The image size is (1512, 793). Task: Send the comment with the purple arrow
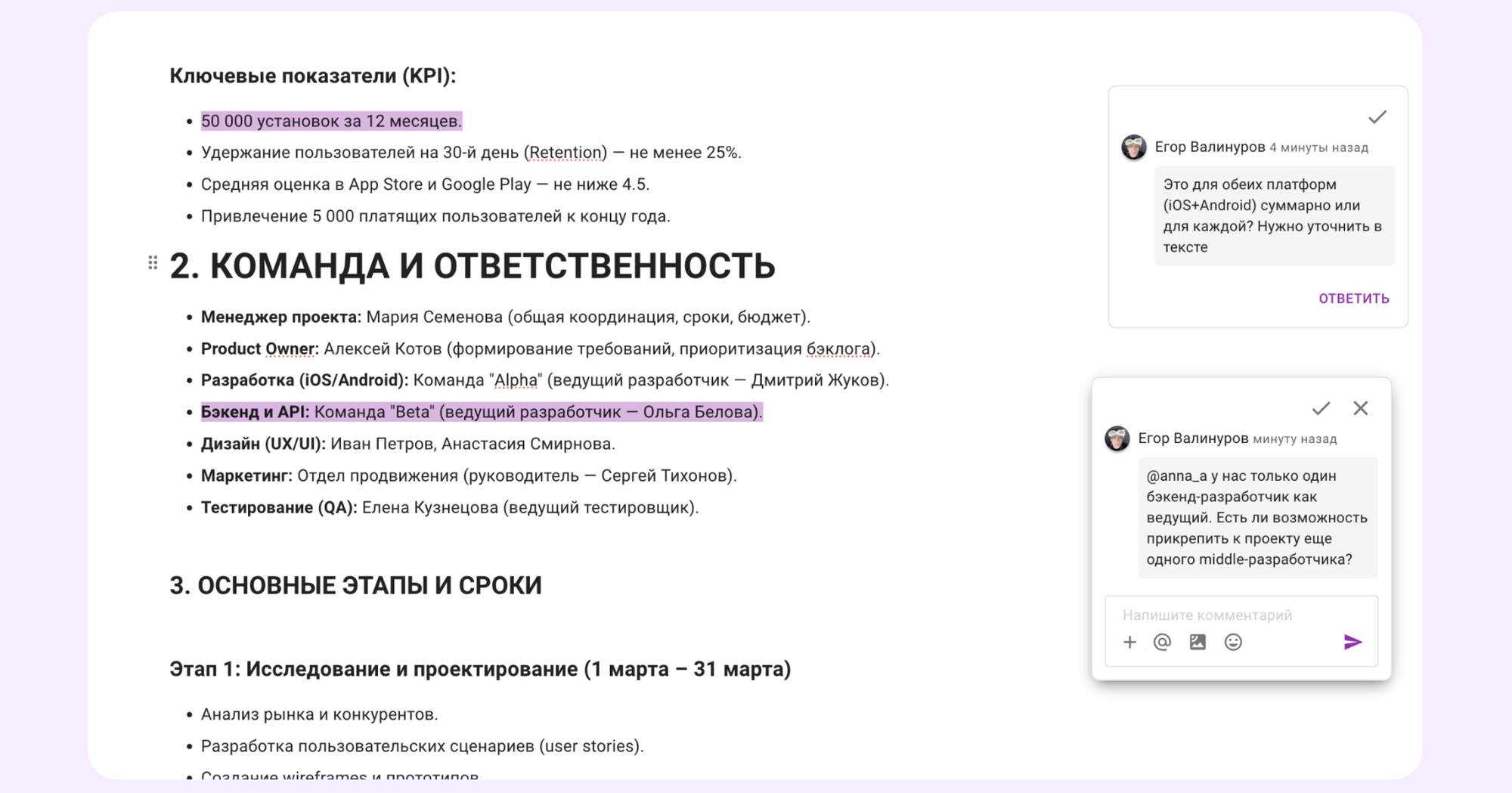coord(1354,641)
